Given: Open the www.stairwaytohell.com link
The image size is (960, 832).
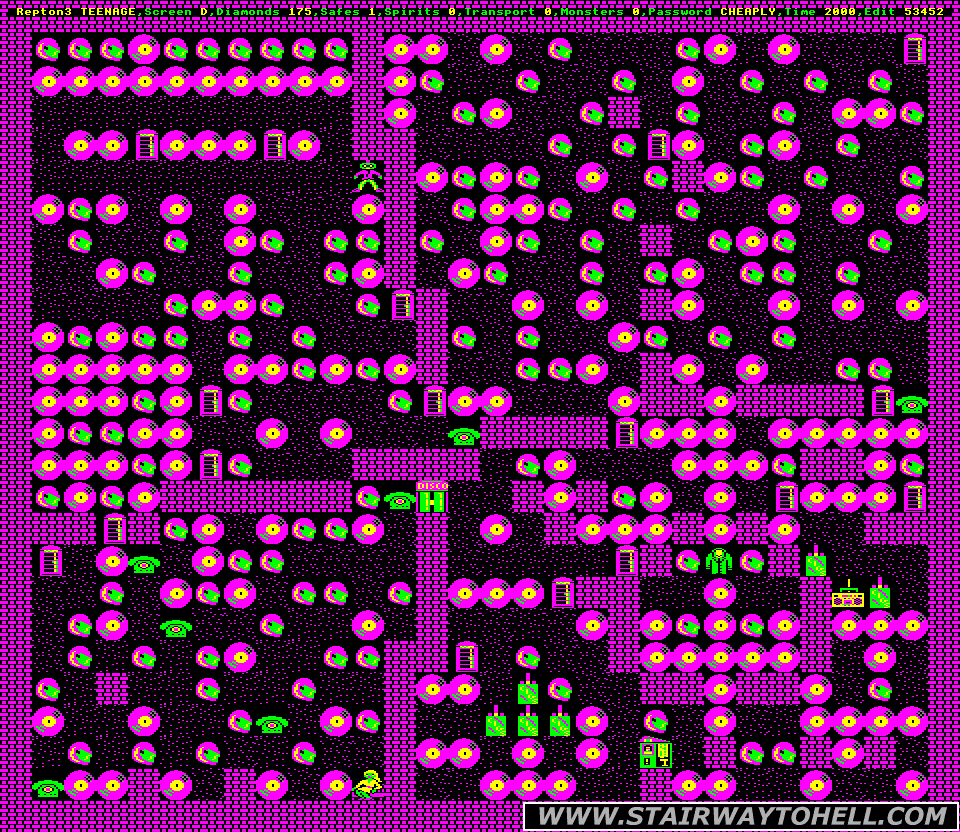Looking at the screenshot, I should (740, 816).
